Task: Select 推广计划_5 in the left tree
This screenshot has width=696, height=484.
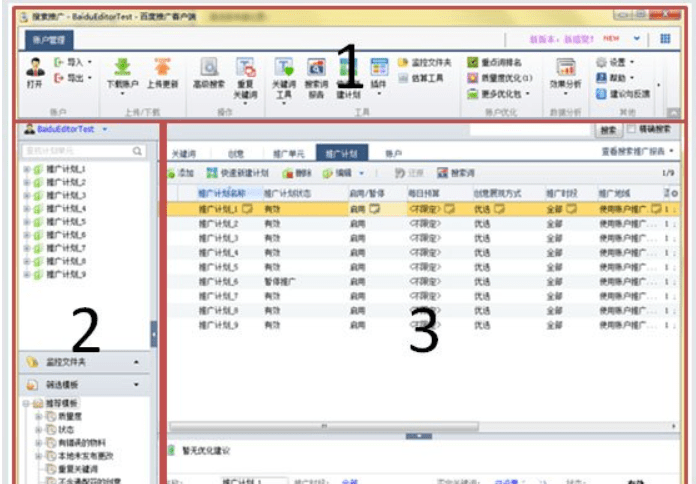Action: [x=66, y=222]
